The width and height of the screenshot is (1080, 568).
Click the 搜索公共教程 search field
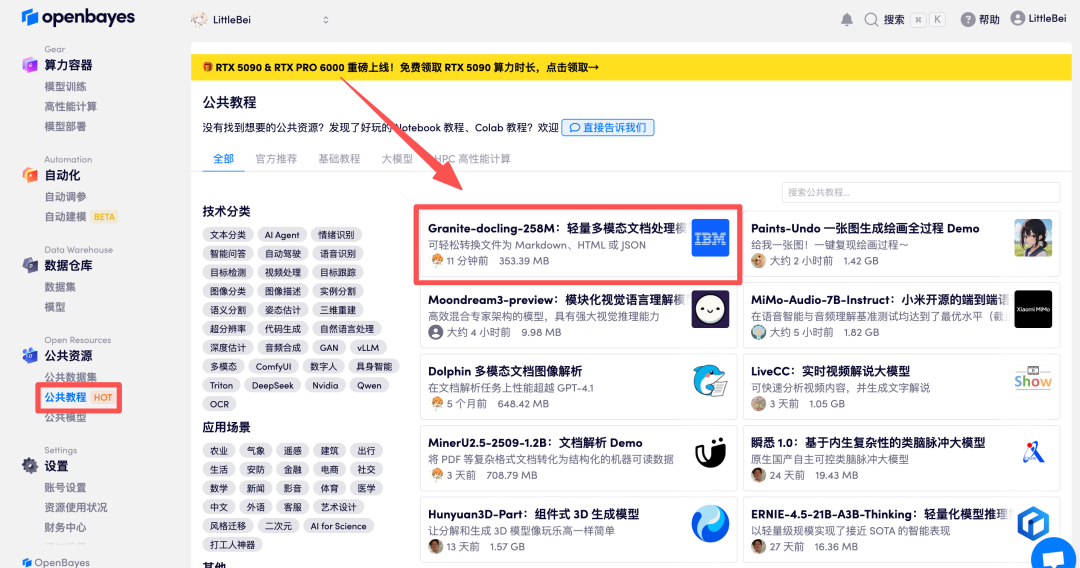point(921,192)
